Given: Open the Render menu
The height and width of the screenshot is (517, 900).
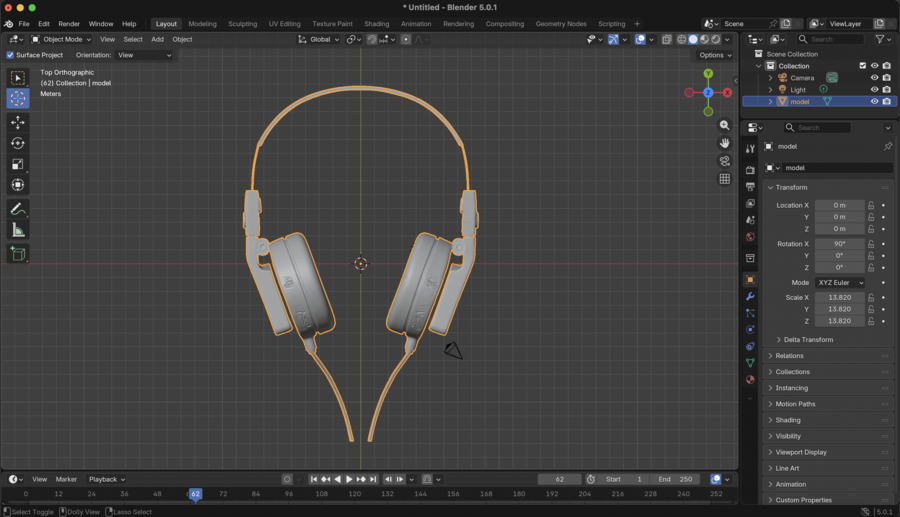Looking at the screenshot, I should (69, 24).
